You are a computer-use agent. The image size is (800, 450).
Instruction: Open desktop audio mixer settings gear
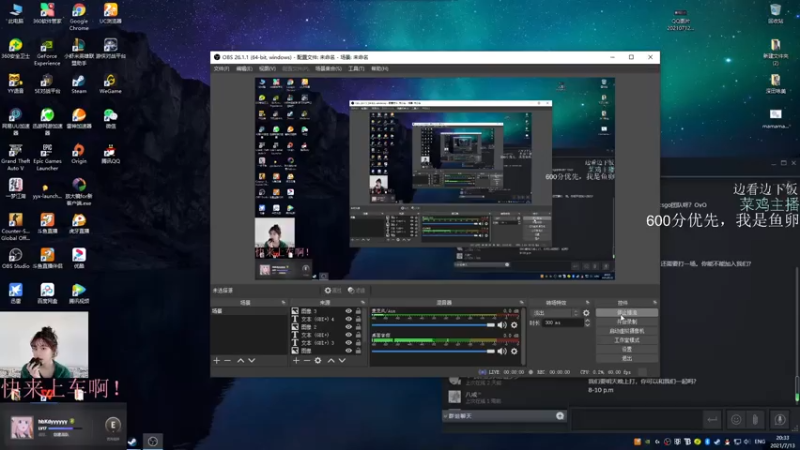[514, 351]
